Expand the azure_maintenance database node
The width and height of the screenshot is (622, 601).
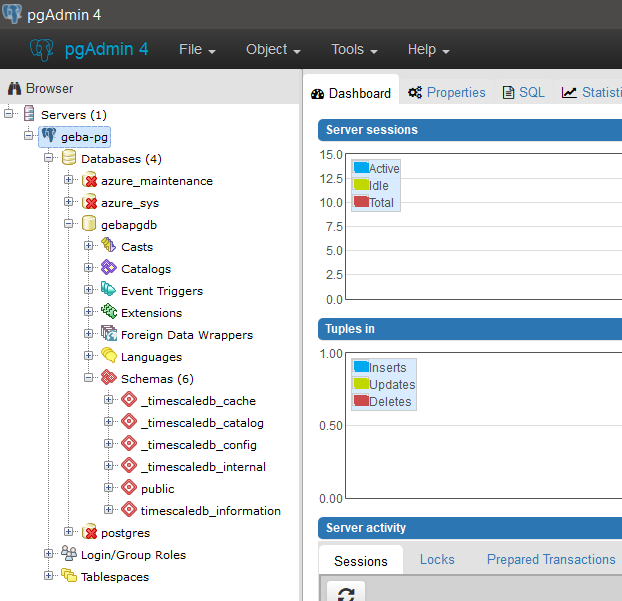pyautogui.click(x=69, y=180)
